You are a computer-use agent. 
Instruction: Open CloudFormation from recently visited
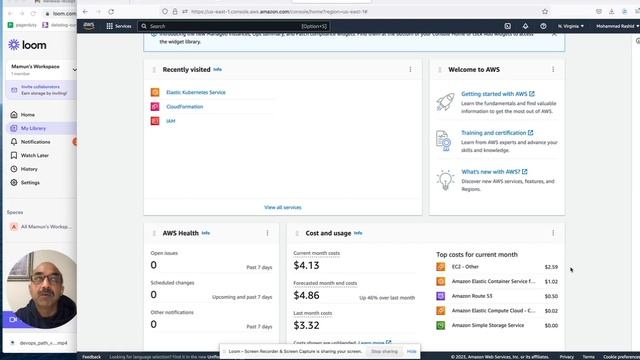tap(184, 107)
